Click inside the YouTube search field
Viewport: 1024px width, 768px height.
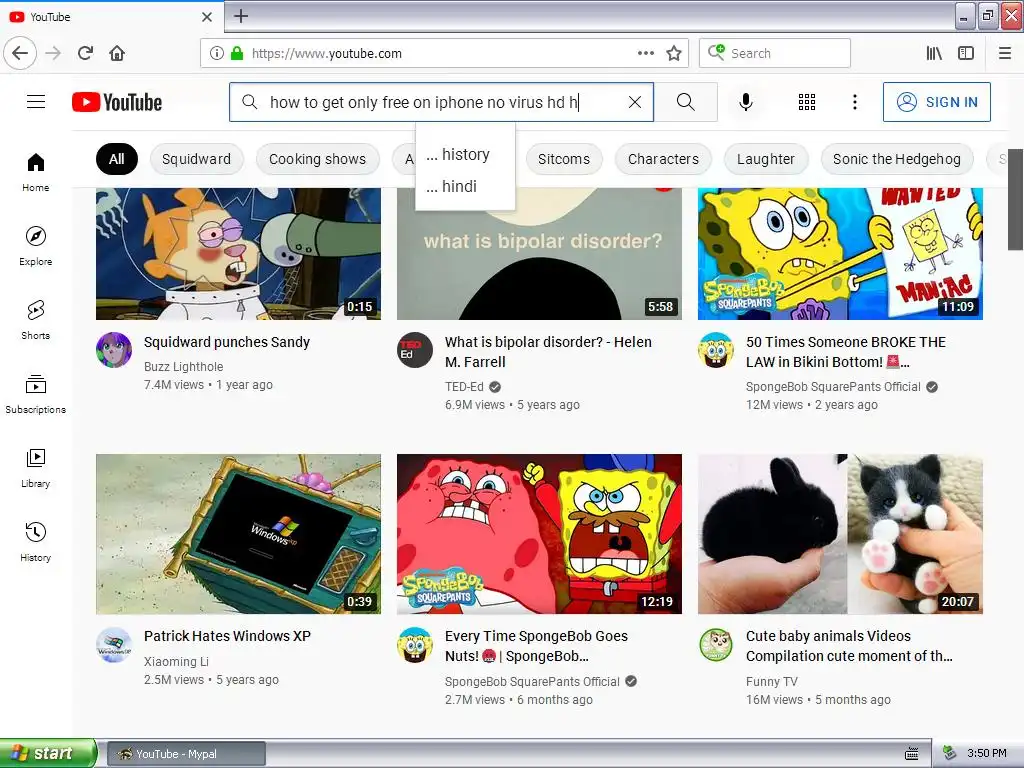[x=441, y=102]
